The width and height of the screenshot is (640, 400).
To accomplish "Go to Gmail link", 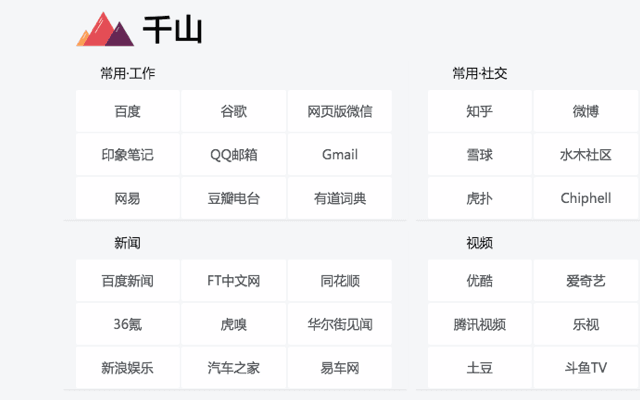I will [340, 155].
